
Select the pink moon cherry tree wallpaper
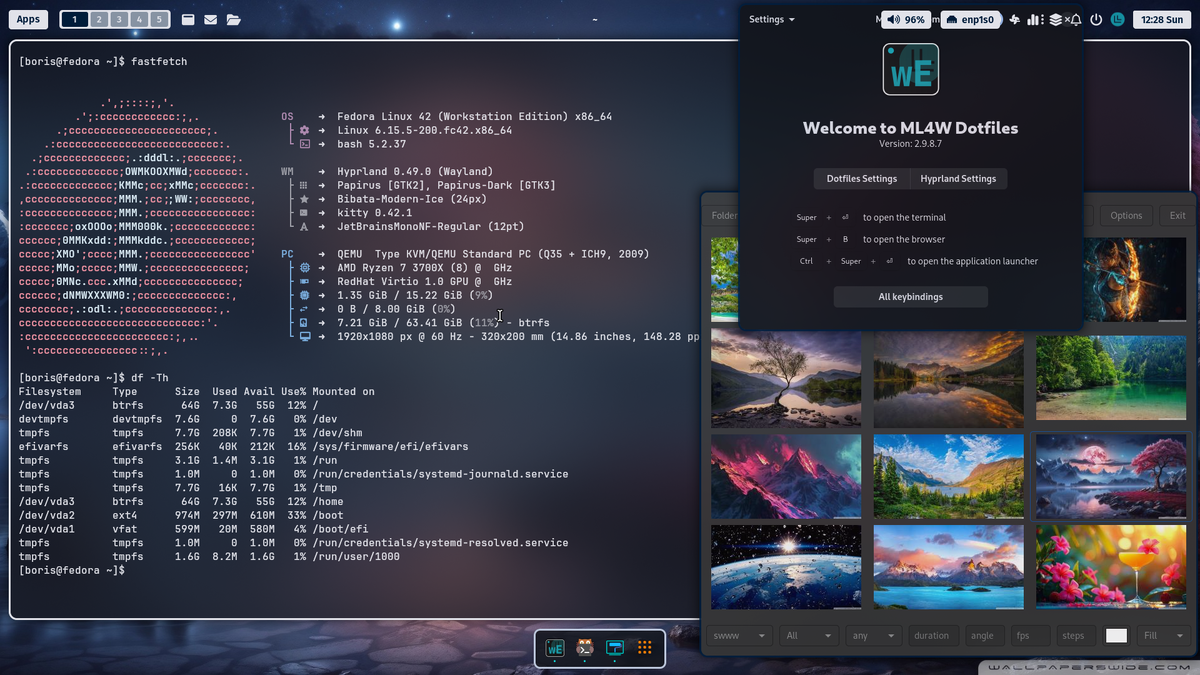1111,475
